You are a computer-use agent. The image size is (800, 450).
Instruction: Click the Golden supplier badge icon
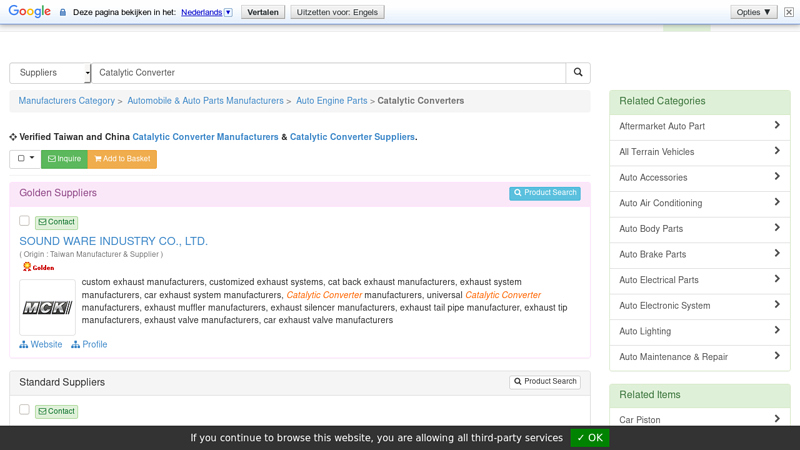coord(39,267)
